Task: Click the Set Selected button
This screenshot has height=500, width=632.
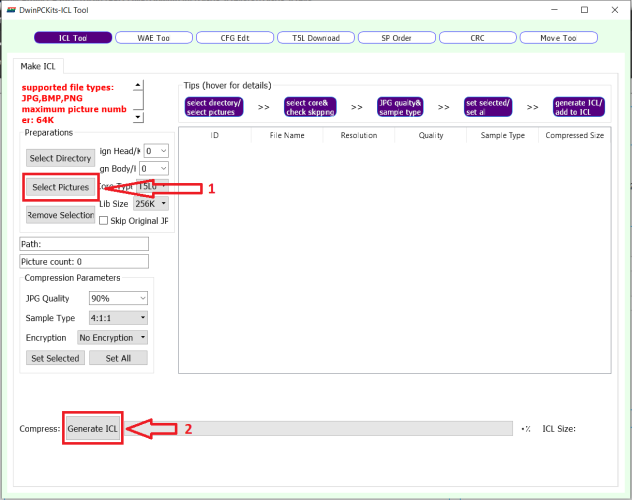Action: point(55,358)
